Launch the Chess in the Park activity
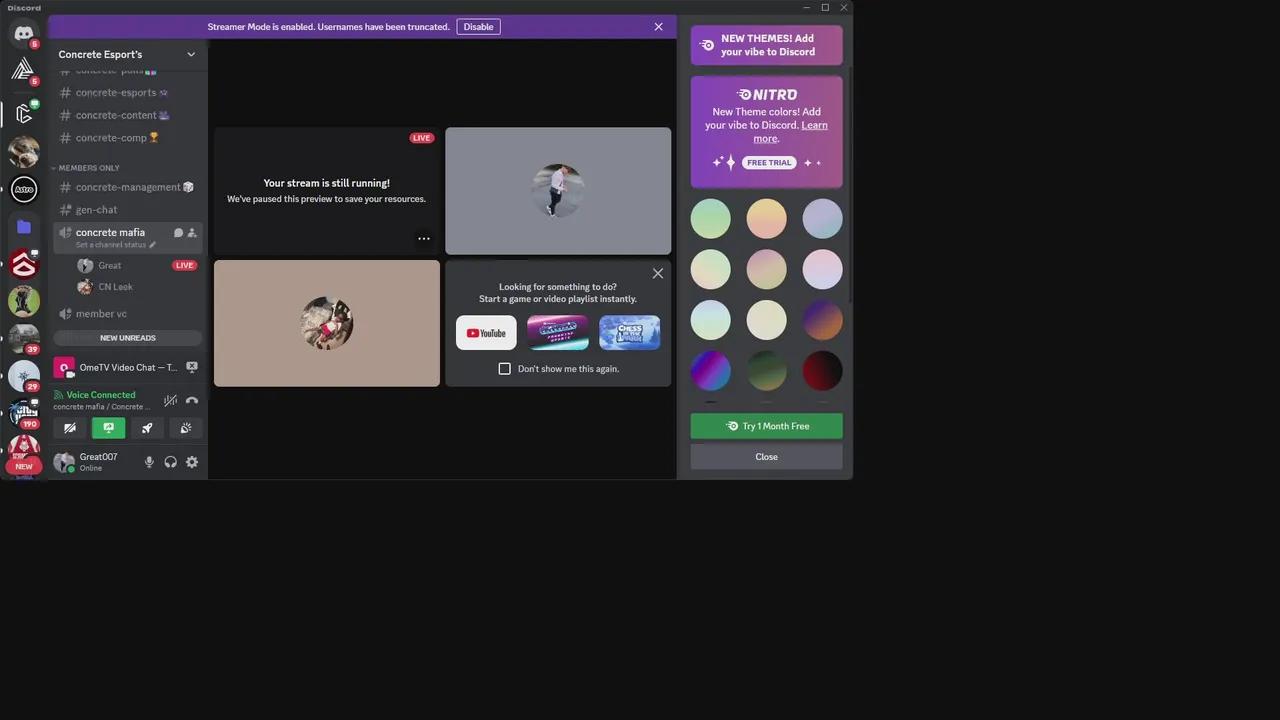Screen dimensions: 1280x720 pyautogui.click(x=629, y=333)
